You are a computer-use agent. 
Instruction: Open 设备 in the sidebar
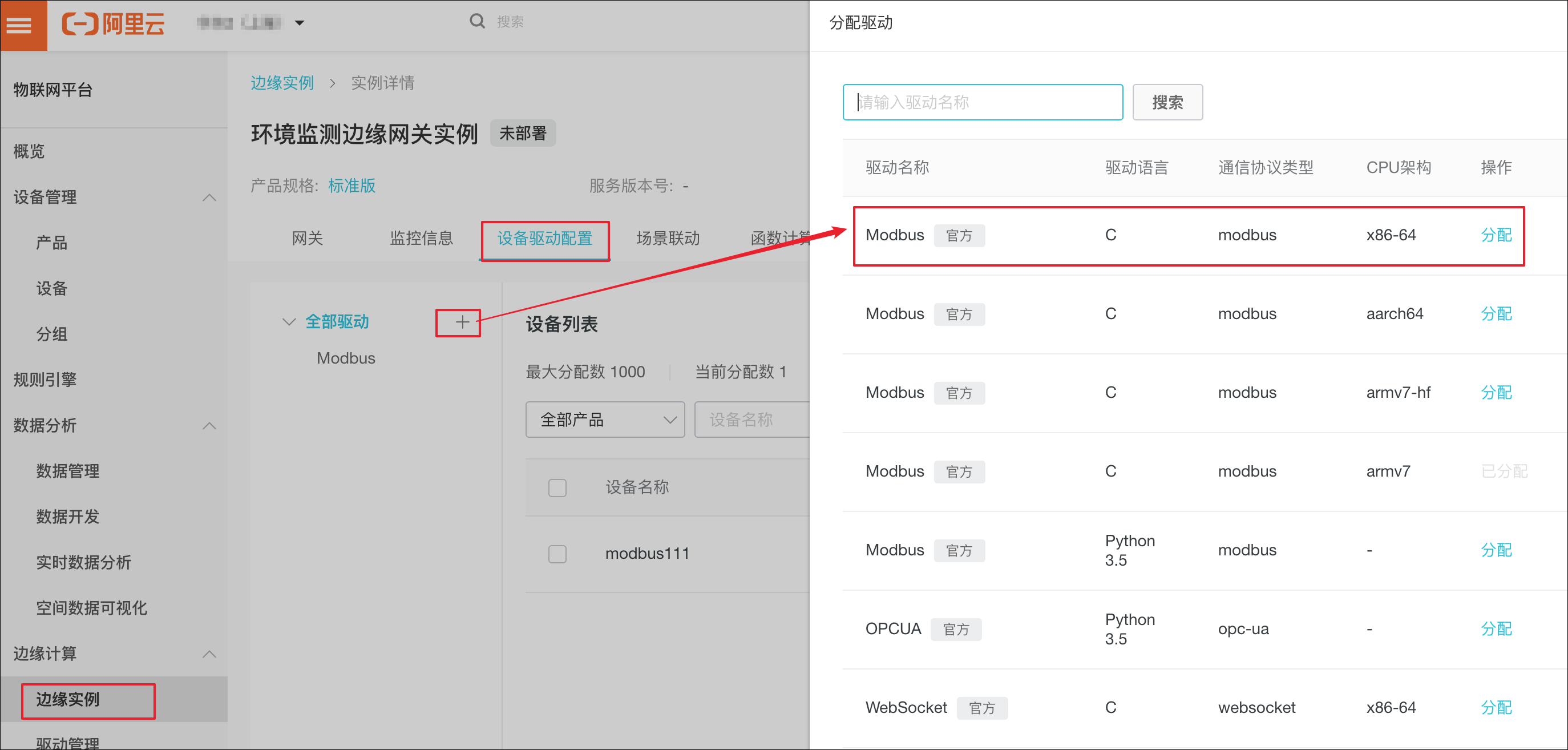(52, 289)
